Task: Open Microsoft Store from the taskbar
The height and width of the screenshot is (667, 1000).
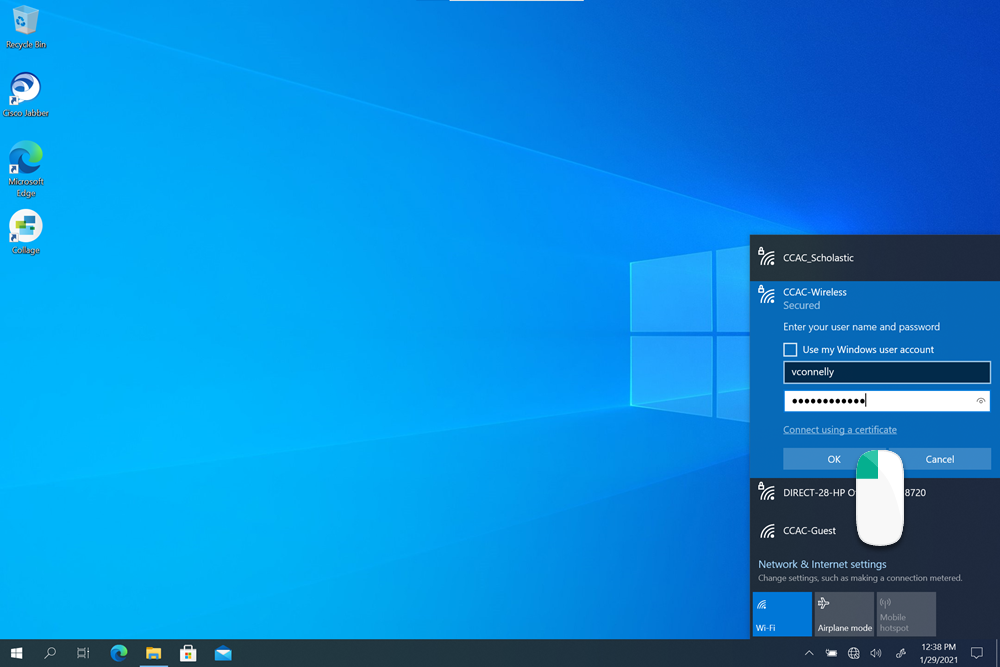Action: pyautogui.click(x=188, y=653)
